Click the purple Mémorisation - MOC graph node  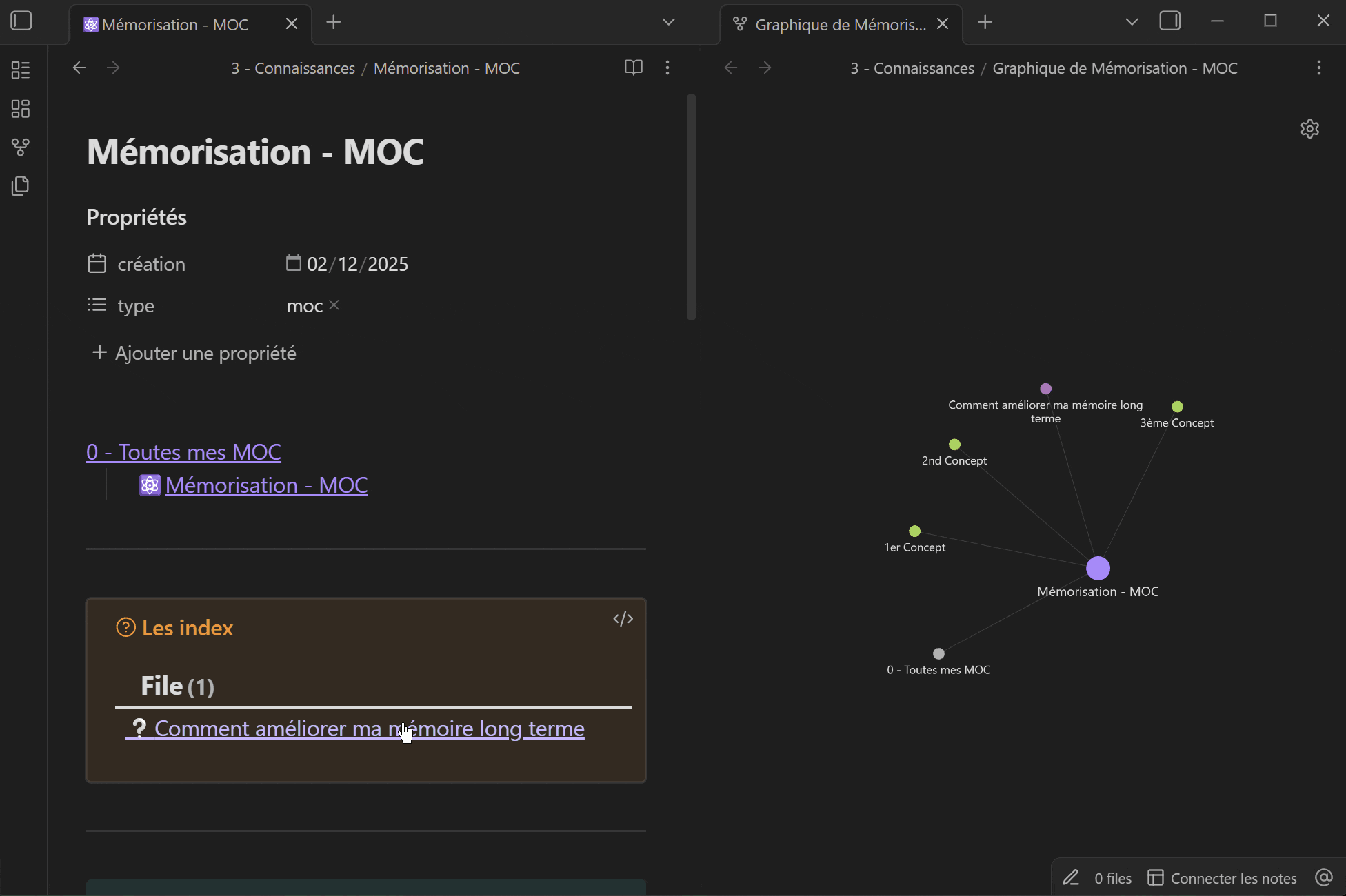[1098, 568]
